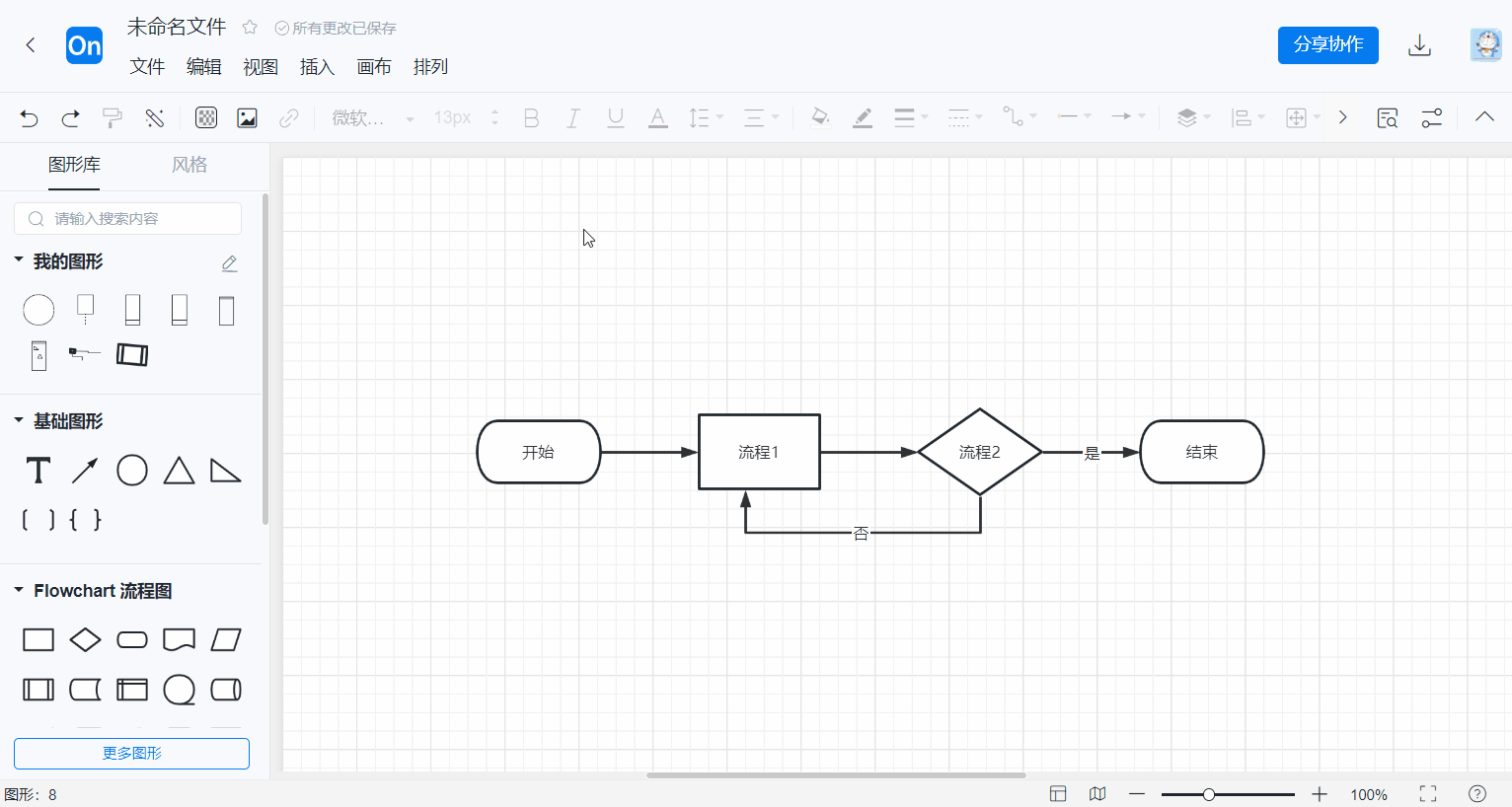This screenshot has width=1512, height=807.
Task: Click the 分享协作 button
Action: coord(1327,45)
